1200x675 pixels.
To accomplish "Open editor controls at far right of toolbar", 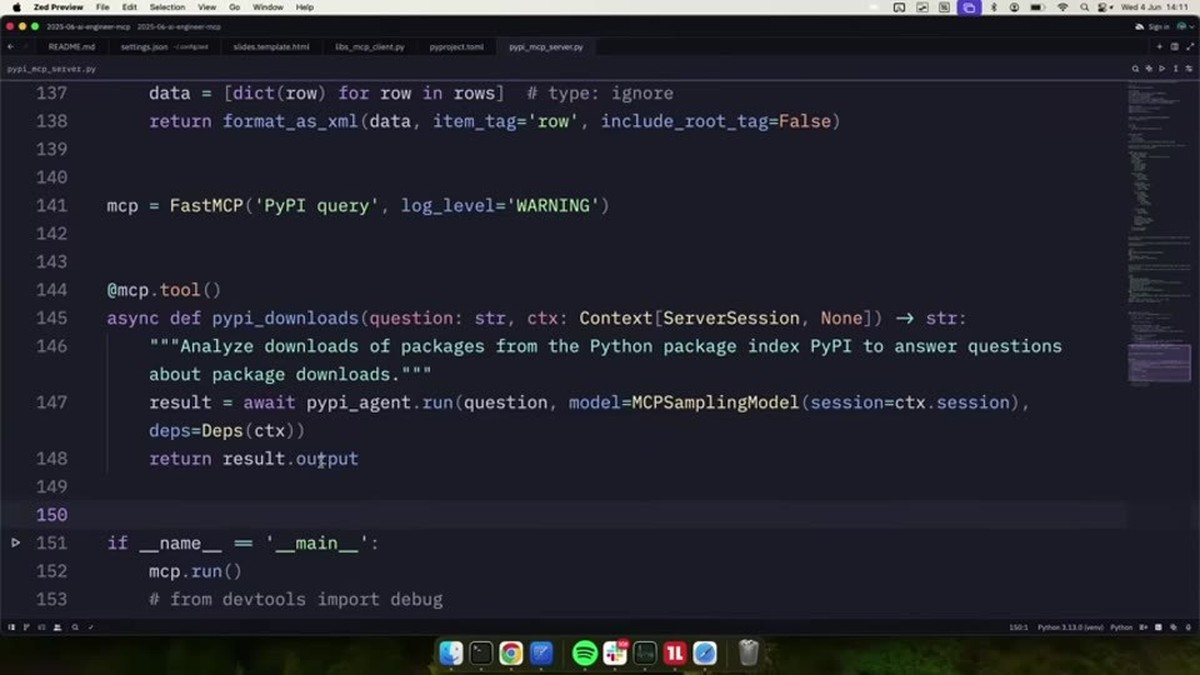I will [1189, 69].
